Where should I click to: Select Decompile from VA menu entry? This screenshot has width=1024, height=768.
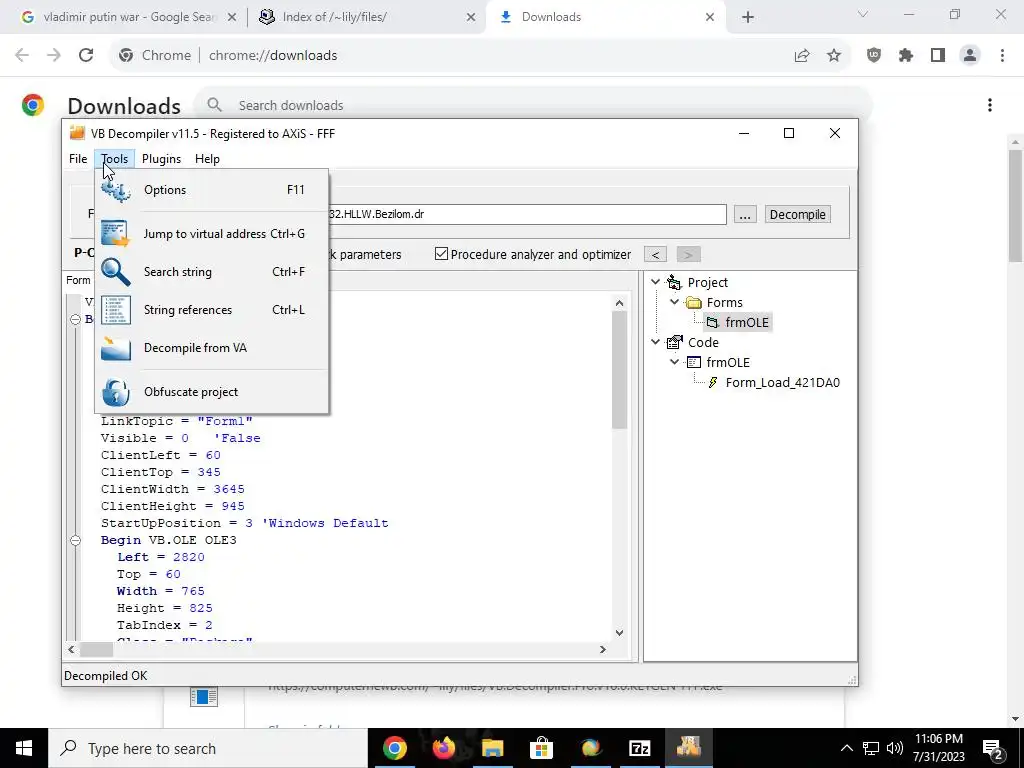tap(212, 347)
